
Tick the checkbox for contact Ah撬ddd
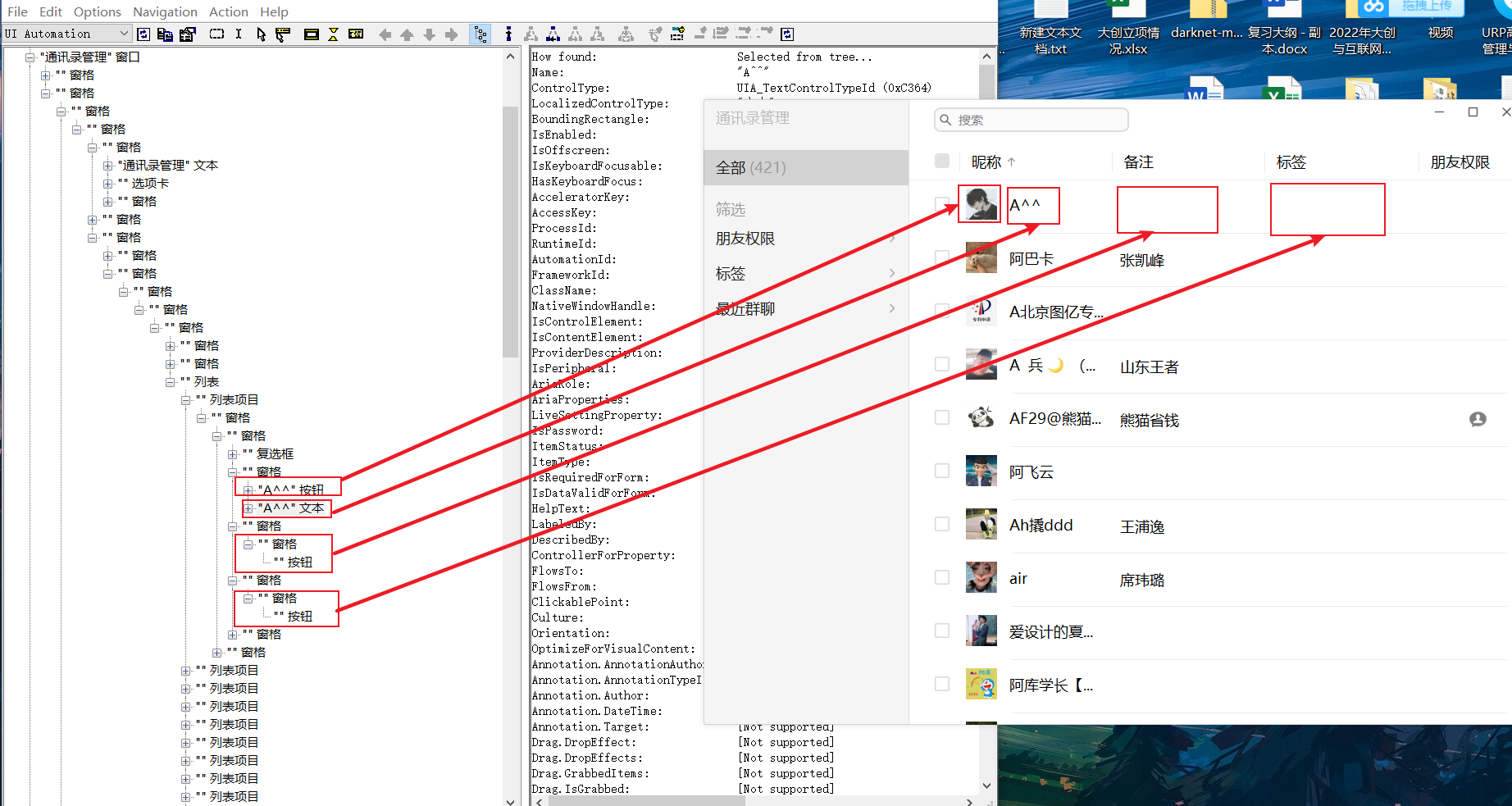click(x=942, y=524)
